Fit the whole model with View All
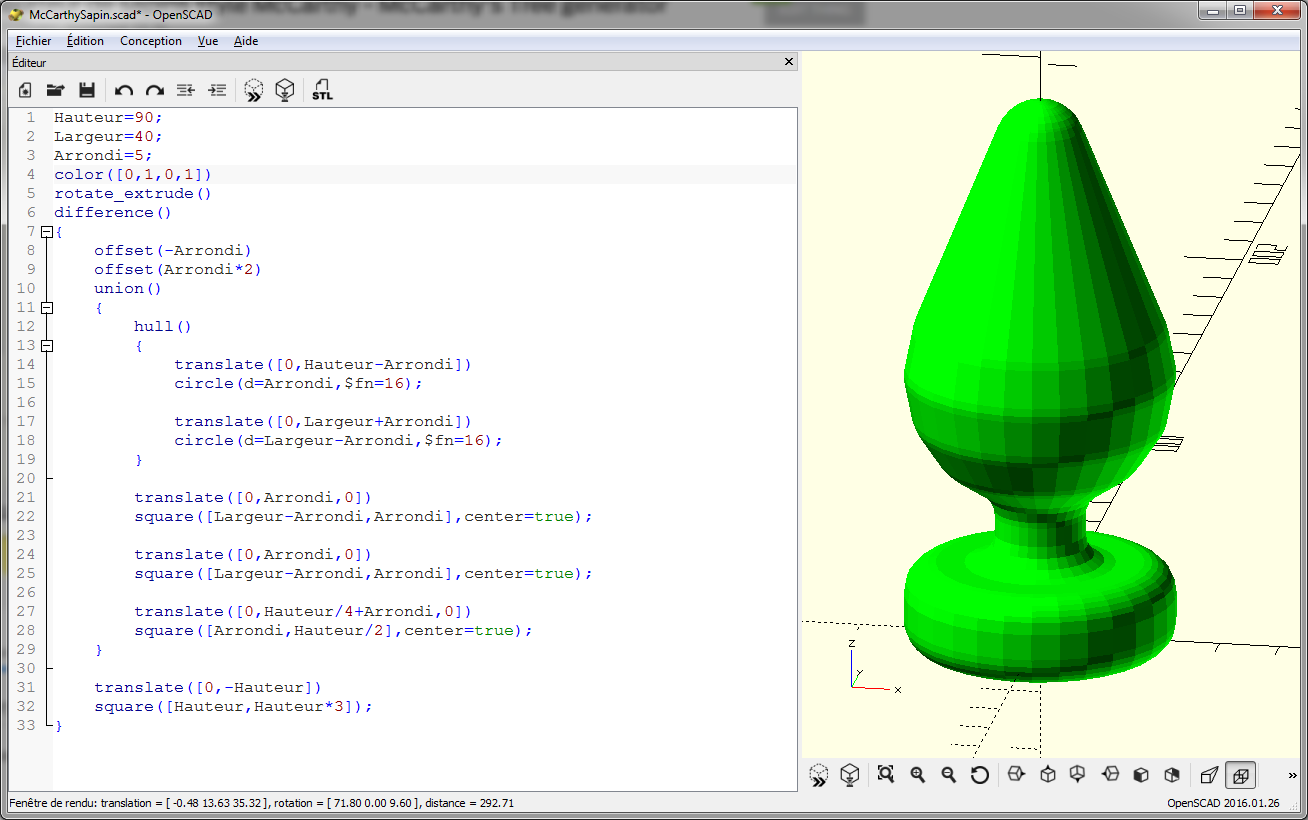The height and width of the screenshot is (820, 1308). click(x=886, y=774)
